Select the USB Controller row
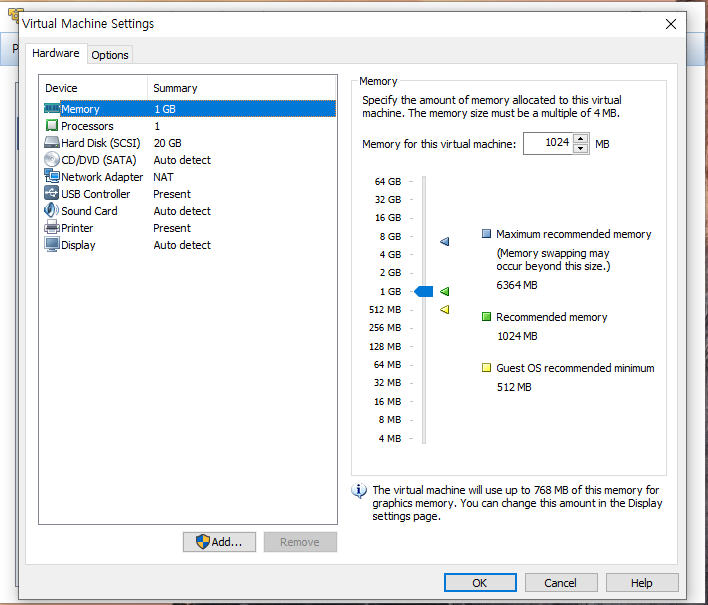708x605 pixels. [190, 194]
